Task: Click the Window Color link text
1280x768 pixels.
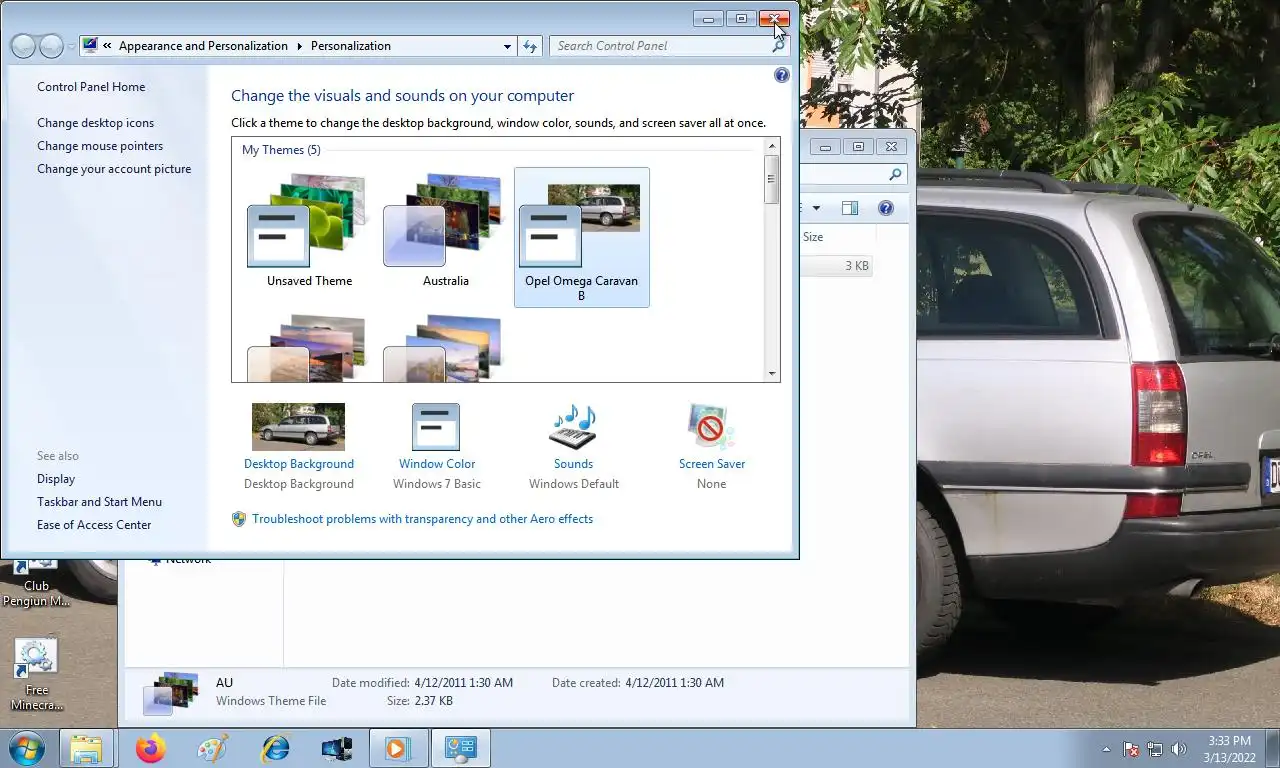Action: pyautogui.click(x=437, y=464)
